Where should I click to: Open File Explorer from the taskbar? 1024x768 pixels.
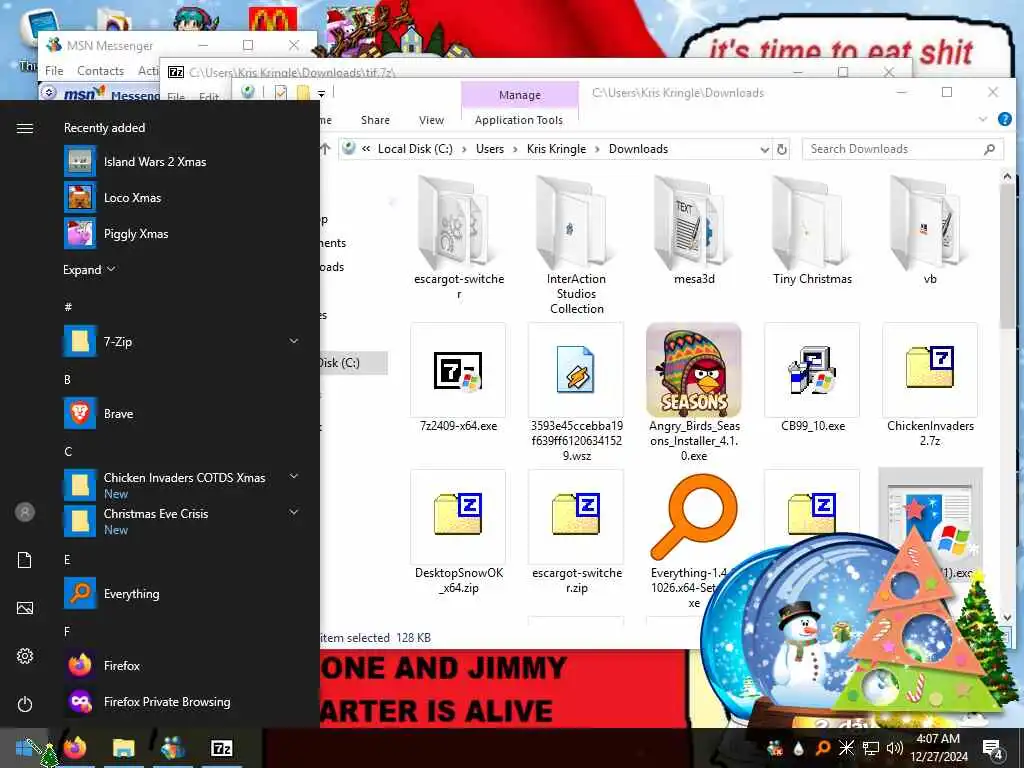tap(123, 748)
